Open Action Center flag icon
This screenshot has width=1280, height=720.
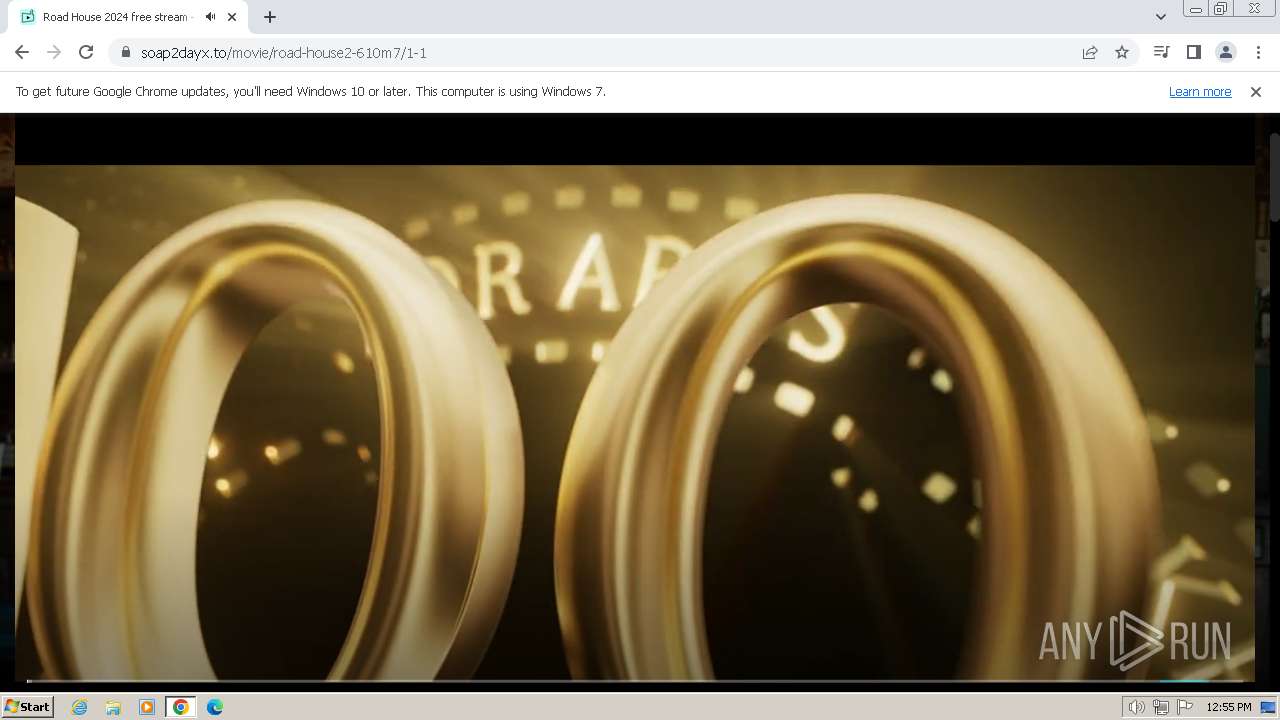point(1185,707)
